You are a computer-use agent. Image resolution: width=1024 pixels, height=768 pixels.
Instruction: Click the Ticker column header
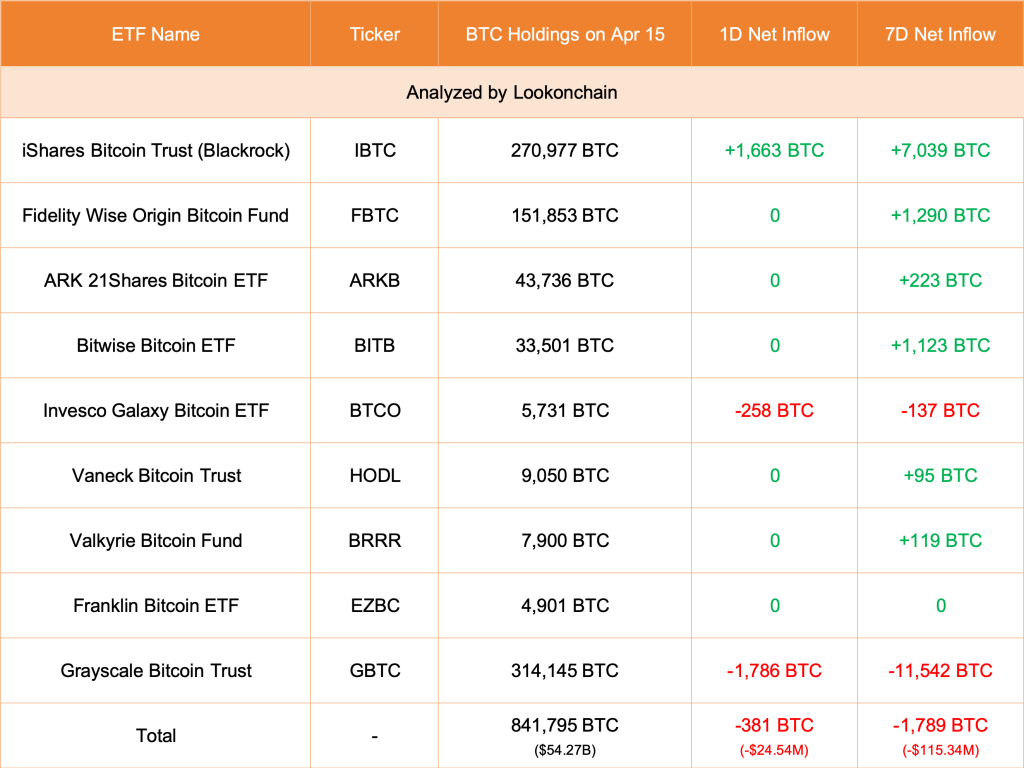point(374,34)
